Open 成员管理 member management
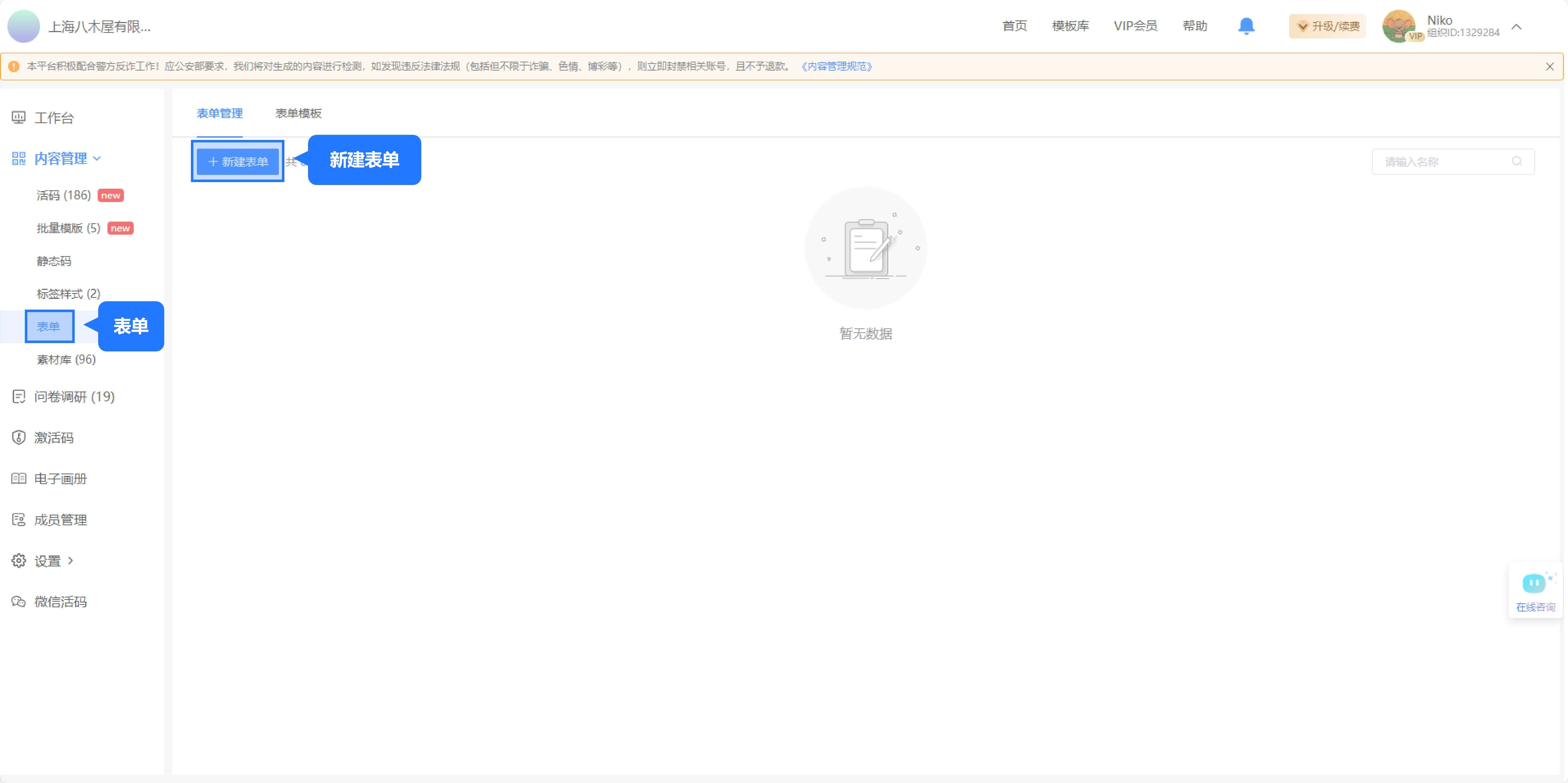This screenshot has height=783, width=1568. click(60, 520)
